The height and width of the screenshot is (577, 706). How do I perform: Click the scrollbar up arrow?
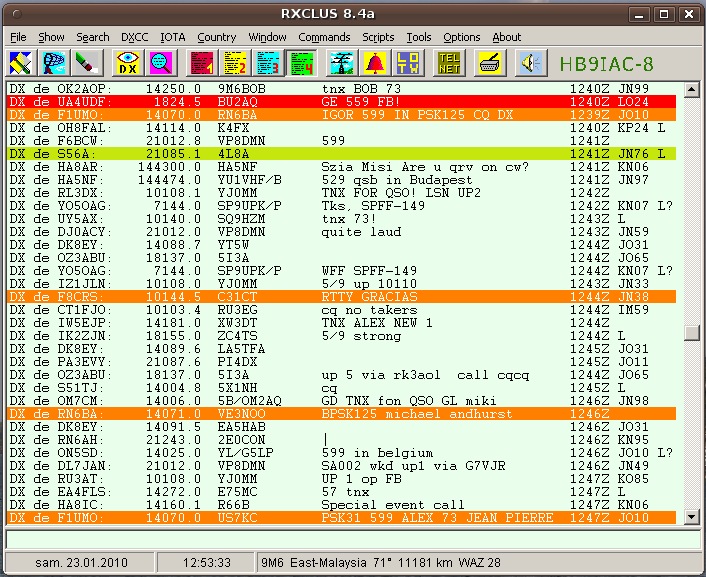pos(691,90)
